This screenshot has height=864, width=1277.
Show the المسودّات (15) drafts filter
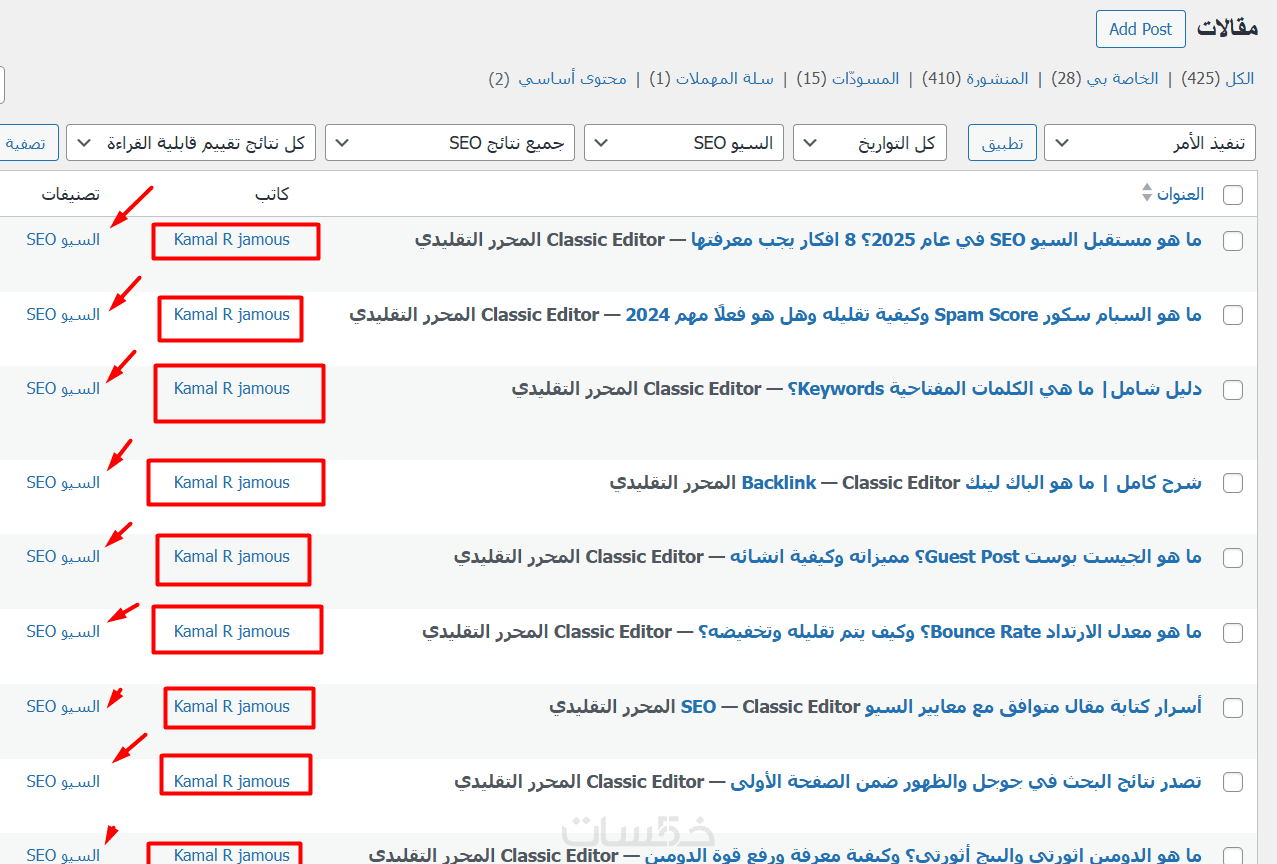point(848,78)
